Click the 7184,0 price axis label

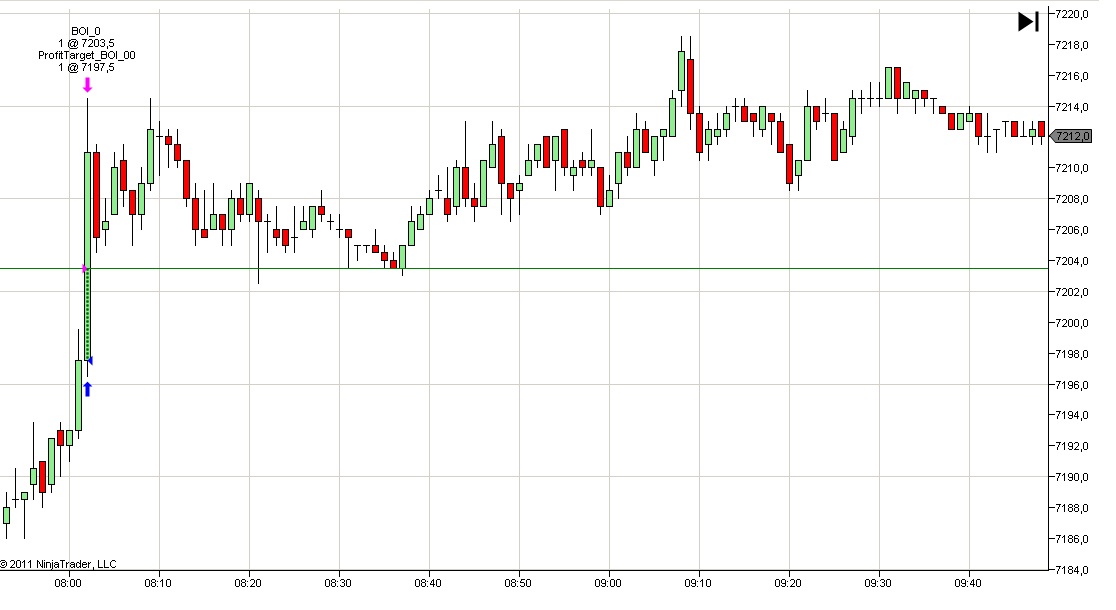click(x=1072, y=570)
